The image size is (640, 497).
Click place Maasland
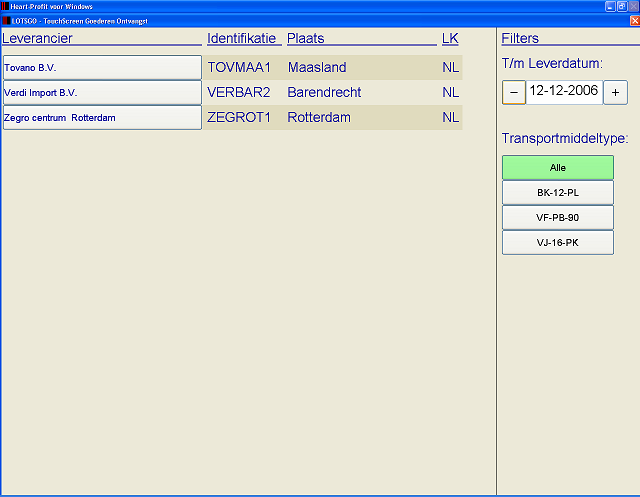(x=317, y=67)
